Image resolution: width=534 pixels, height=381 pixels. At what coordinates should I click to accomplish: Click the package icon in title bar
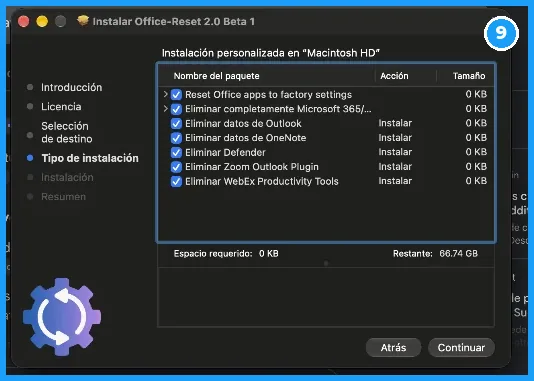[83, 21]
